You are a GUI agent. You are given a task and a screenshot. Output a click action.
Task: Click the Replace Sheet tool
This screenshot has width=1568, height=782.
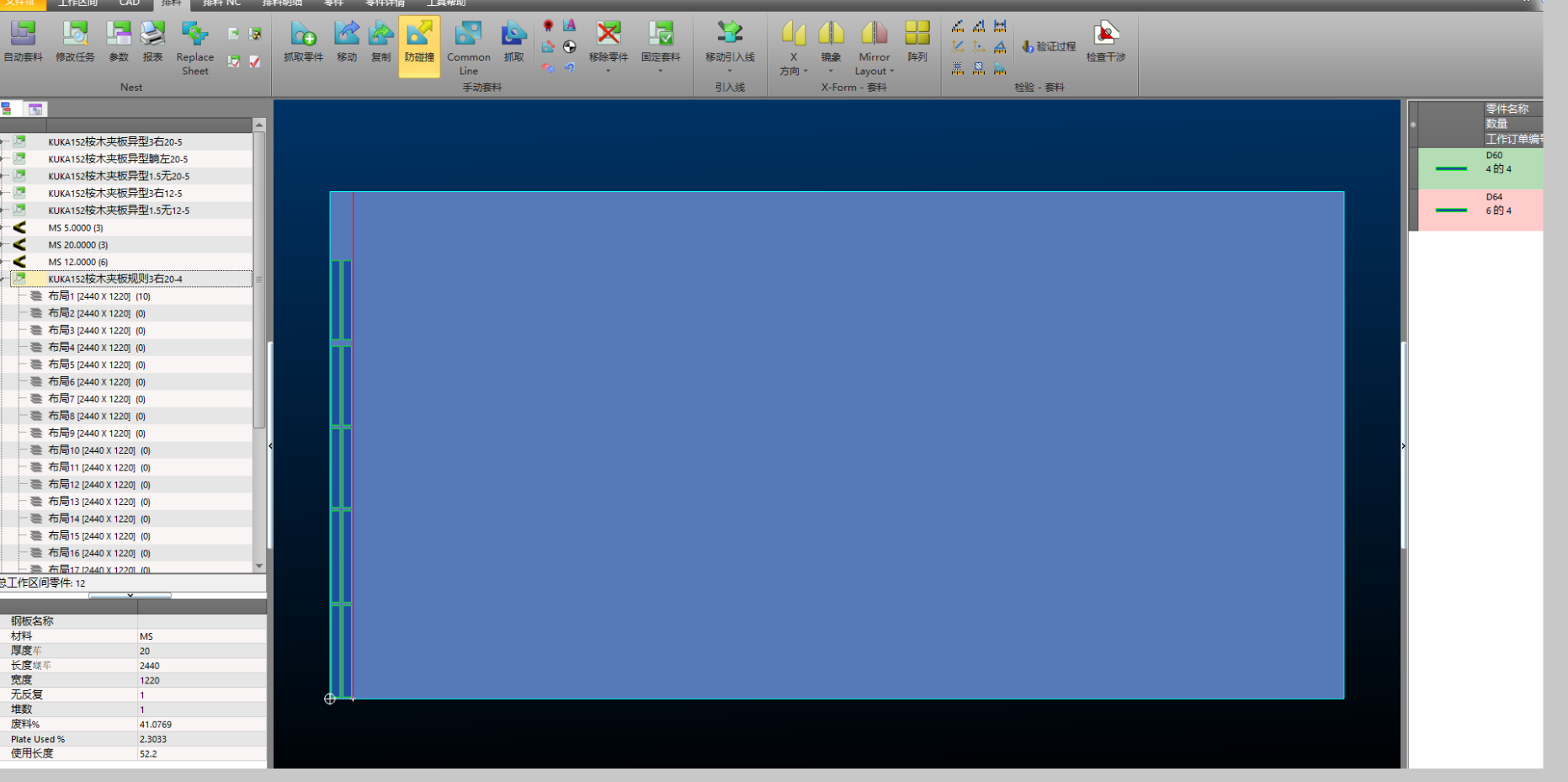coord(194,49)
